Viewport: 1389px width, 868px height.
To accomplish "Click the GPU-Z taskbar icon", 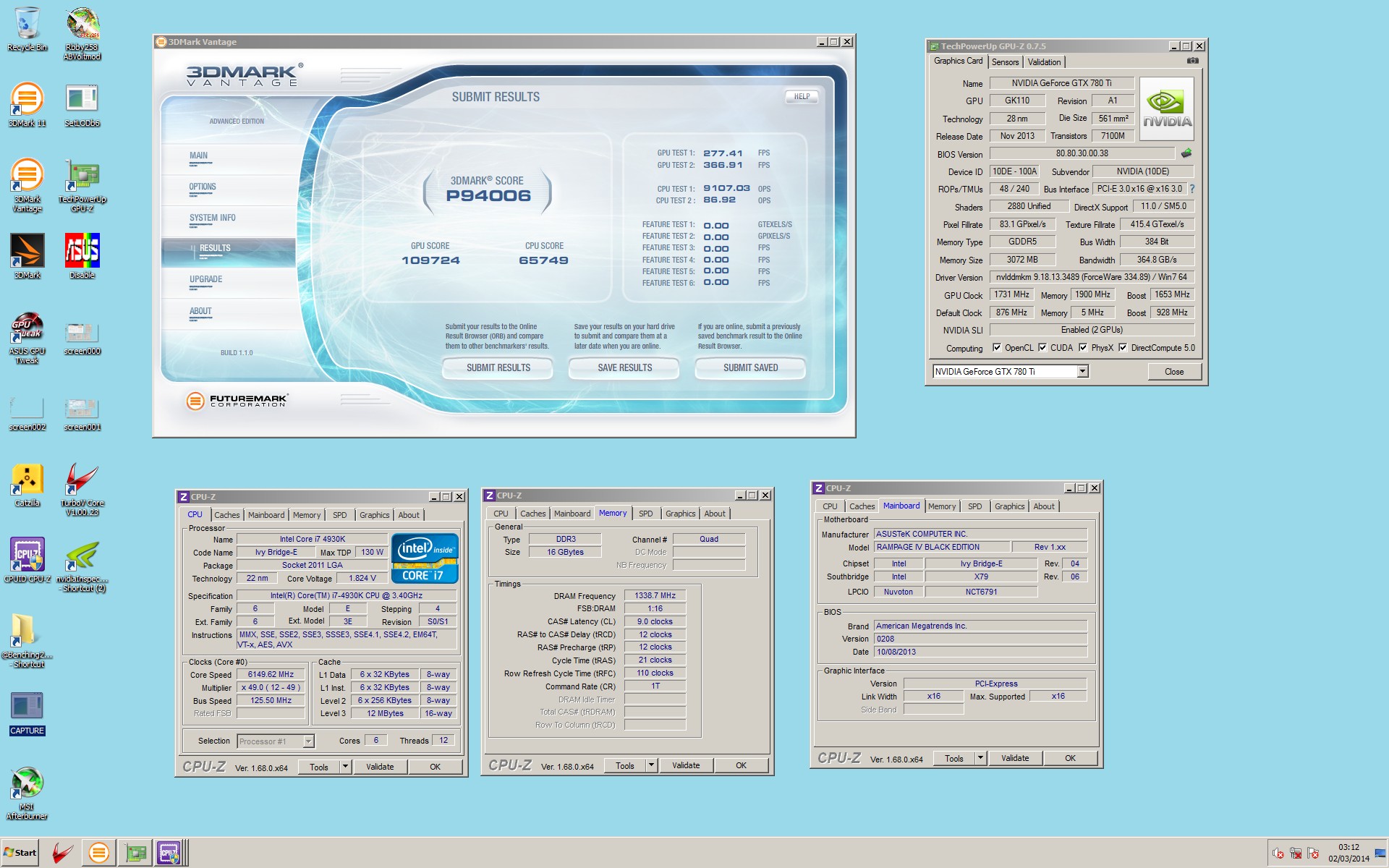I will 135,853.
